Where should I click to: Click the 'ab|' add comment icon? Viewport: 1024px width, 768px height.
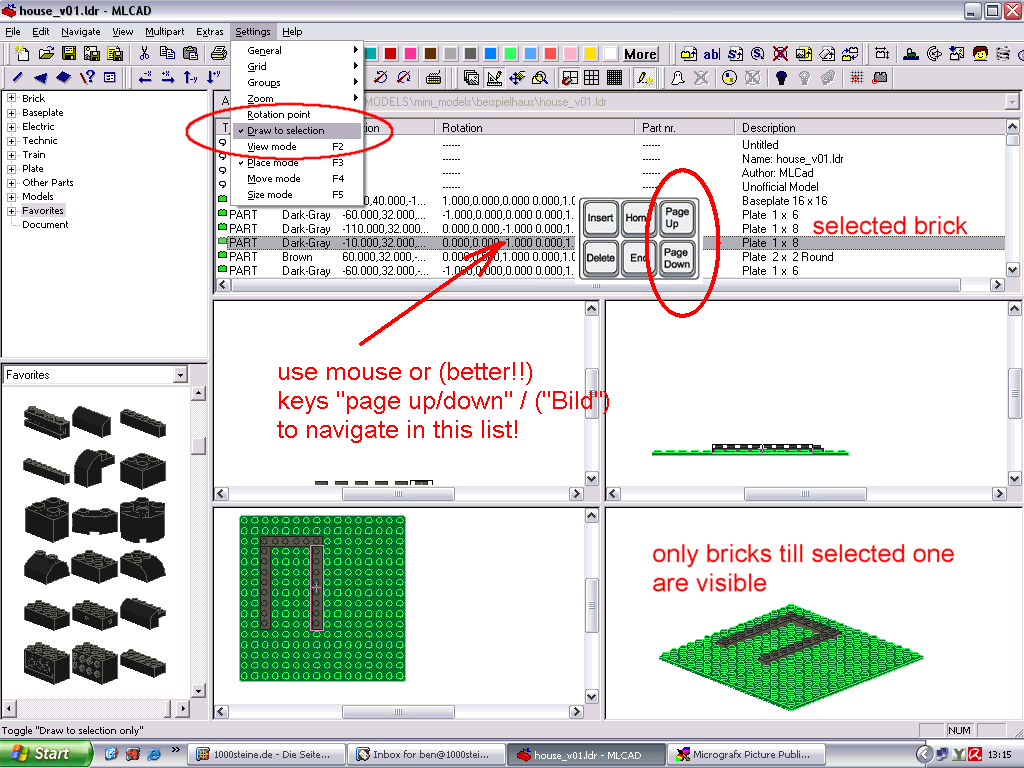click(712, 54)
